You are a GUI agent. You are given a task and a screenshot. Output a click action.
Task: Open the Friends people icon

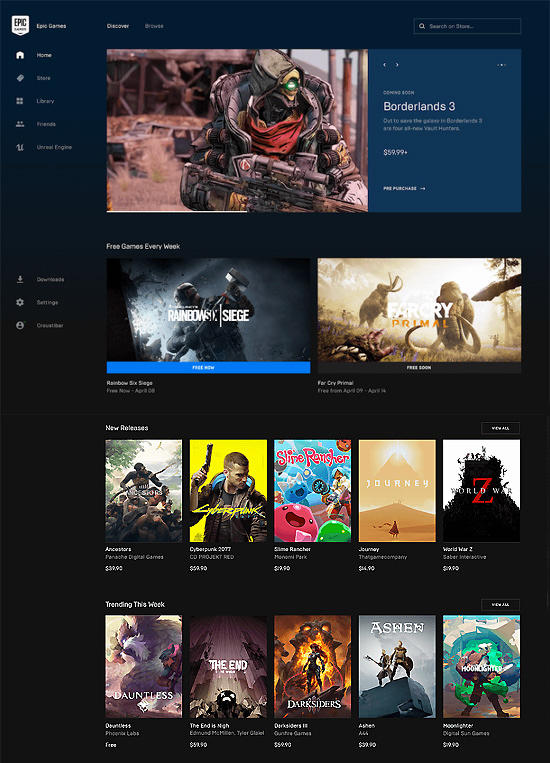pyautogui.click(x=20, y=124)
